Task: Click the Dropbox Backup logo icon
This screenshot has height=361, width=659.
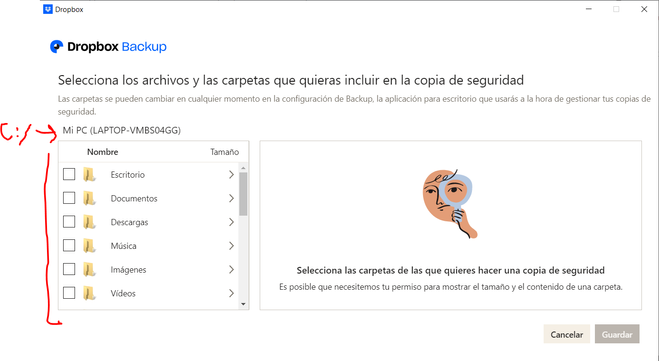Action: pos(56,46)
